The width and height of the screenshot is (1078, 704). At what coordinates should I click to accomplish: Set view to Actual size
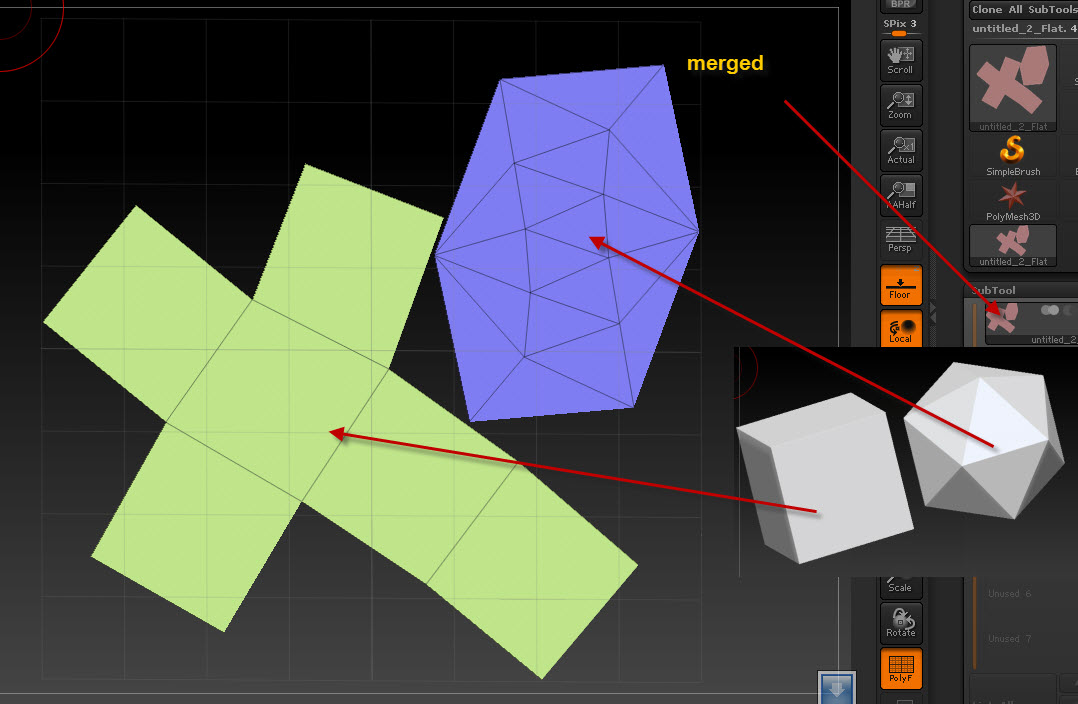click(901, 150)
